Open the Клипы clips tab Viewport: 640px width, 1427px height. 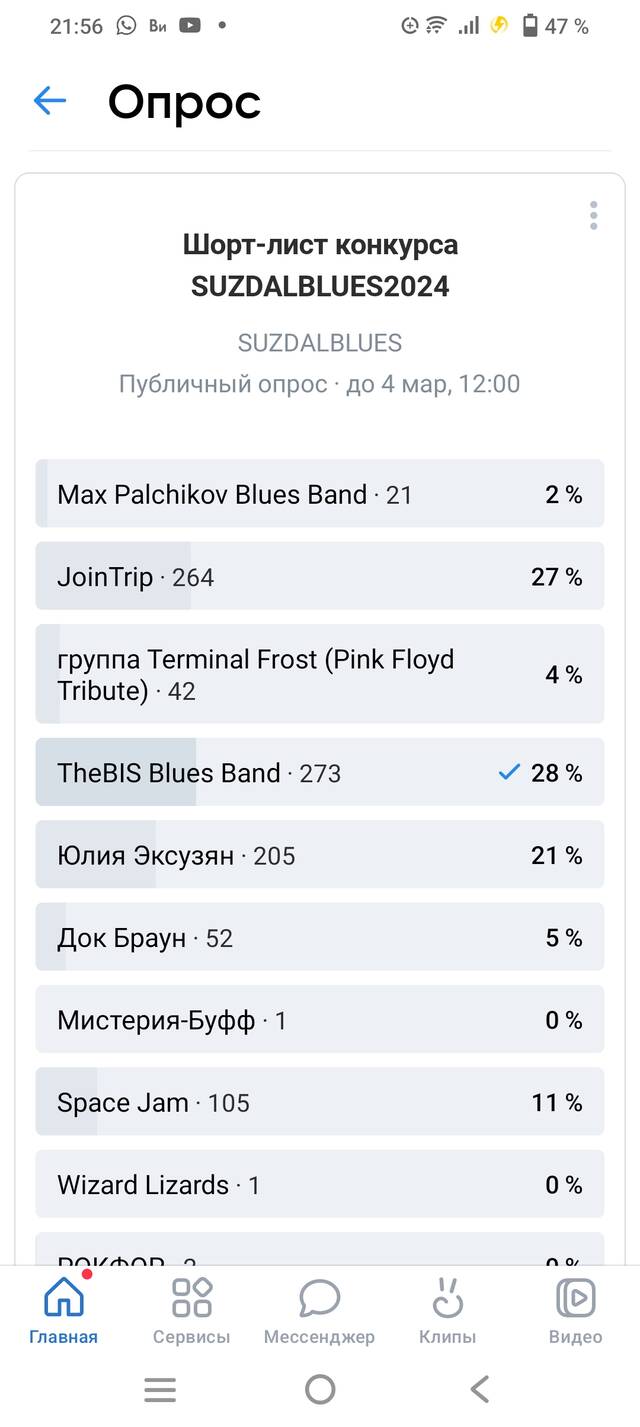click(x=447, y=1310)
